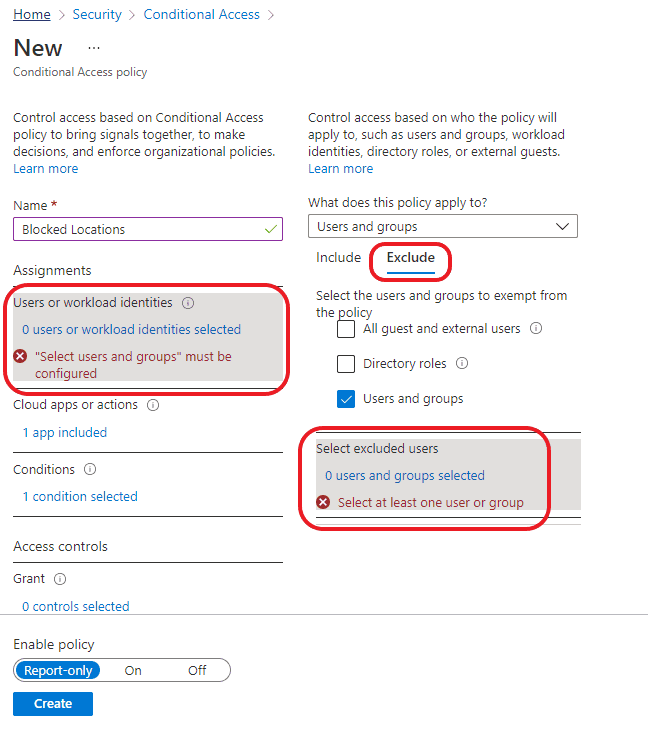Click the Conditions info icon
Viewport: 648px width, 736px height.
pyautogui.click(x=90, y=469)
